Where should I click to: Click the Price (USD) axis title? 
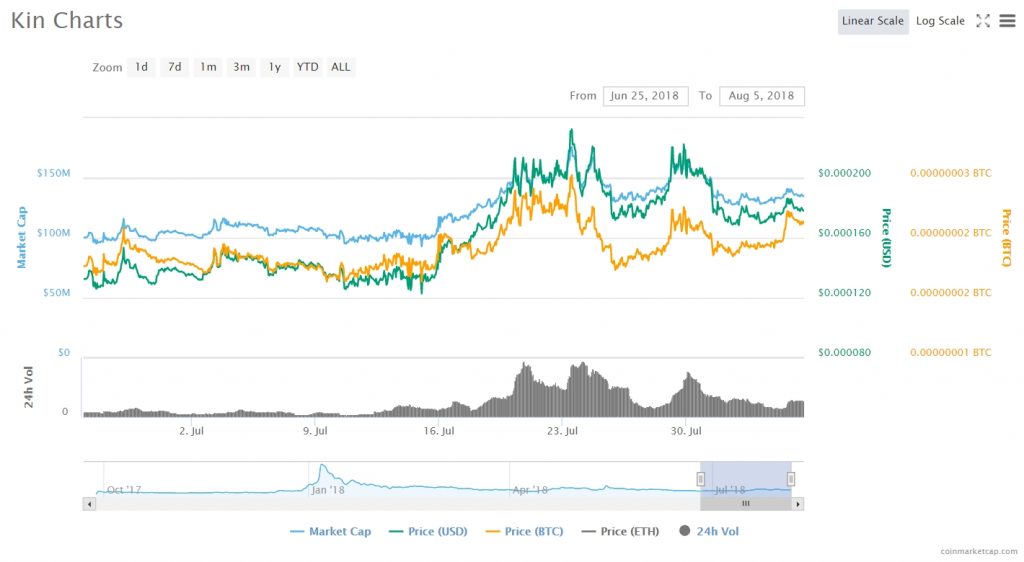click(x=886, y=238)
